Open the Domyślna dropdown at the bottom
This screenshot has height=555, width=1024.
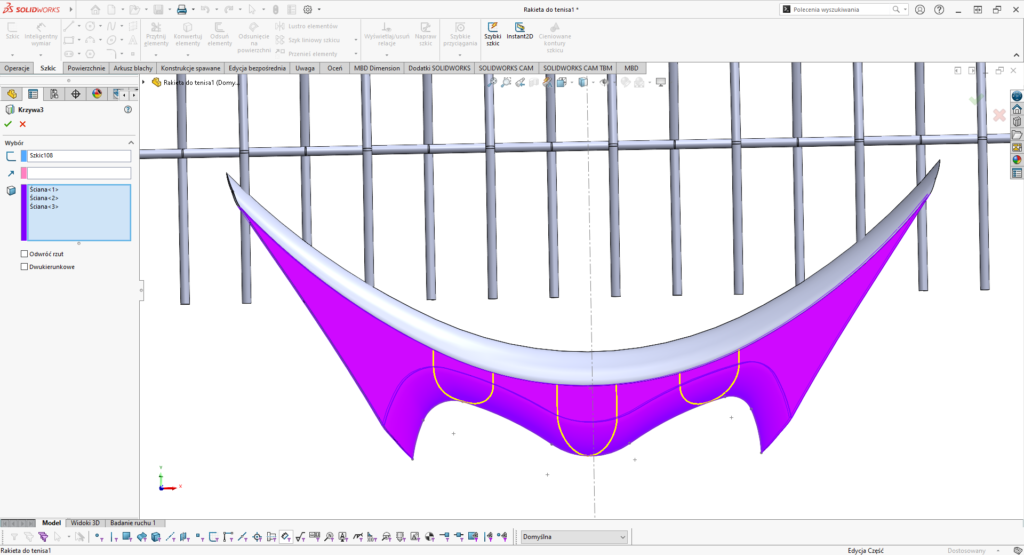[x=573, y=537]
